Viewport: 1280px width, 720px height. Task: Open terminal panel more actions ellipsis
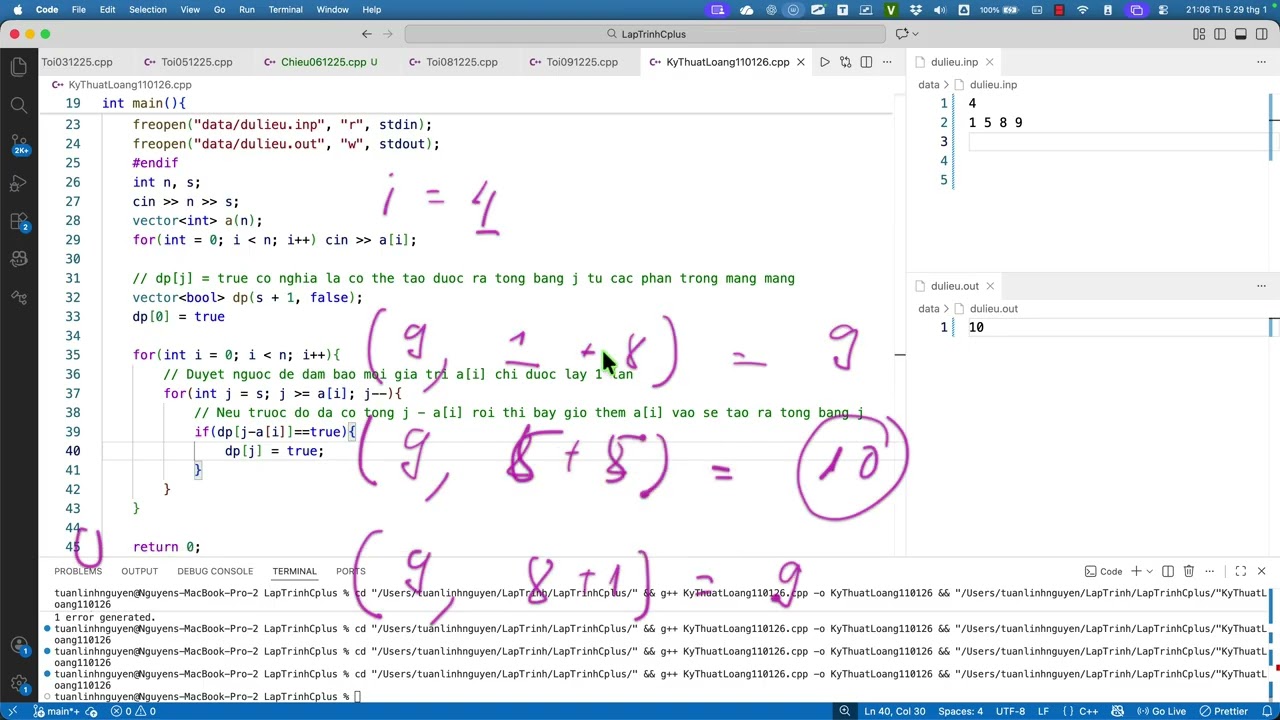pos(1209,571)
